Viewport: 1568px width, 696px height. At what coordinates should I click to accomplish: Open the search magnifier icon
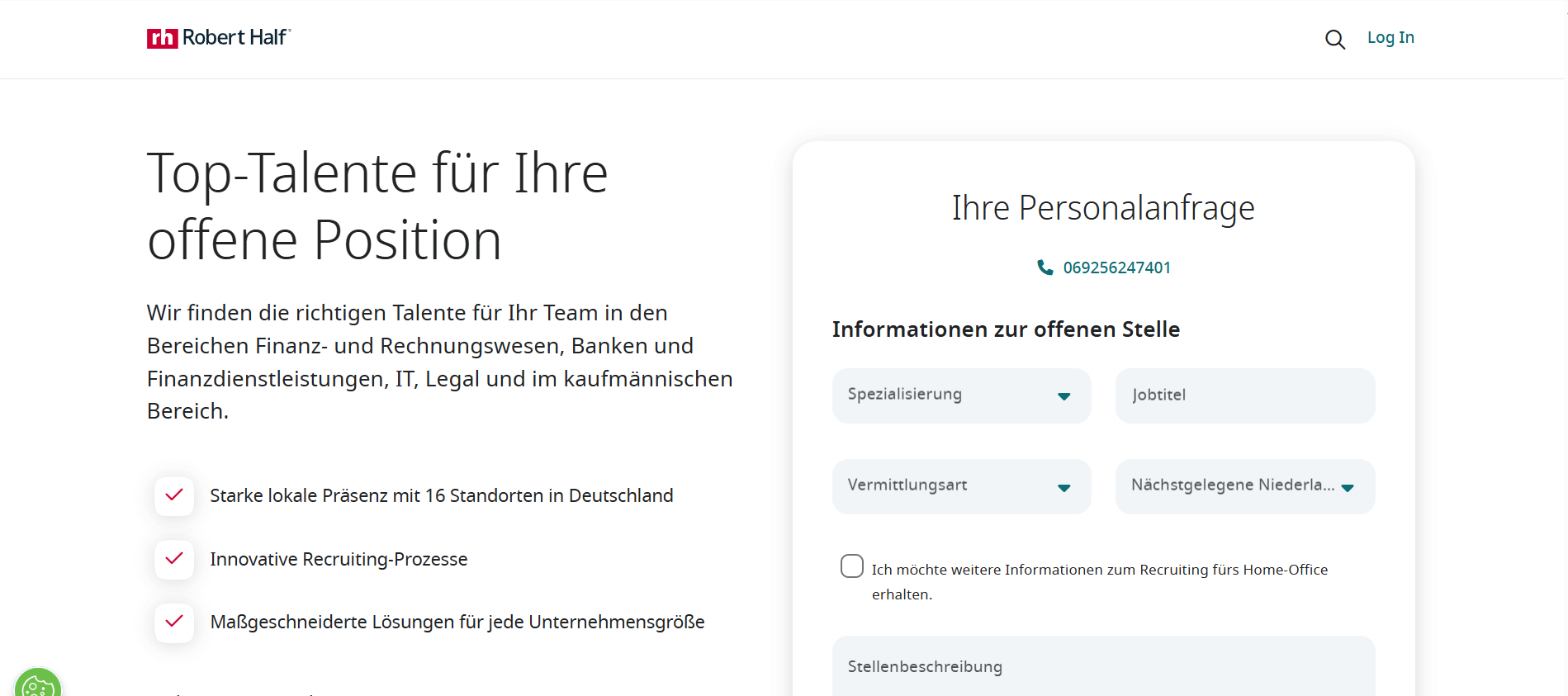[1334, 39]
